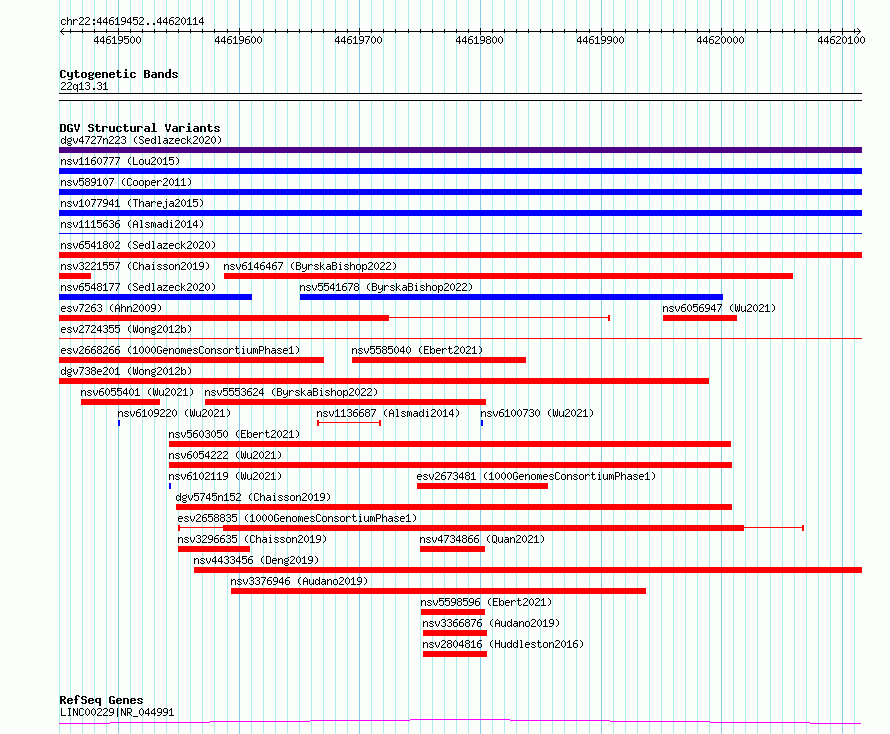Click nsv1077941 (Thareja2015) label

click(x=132, y=203)
